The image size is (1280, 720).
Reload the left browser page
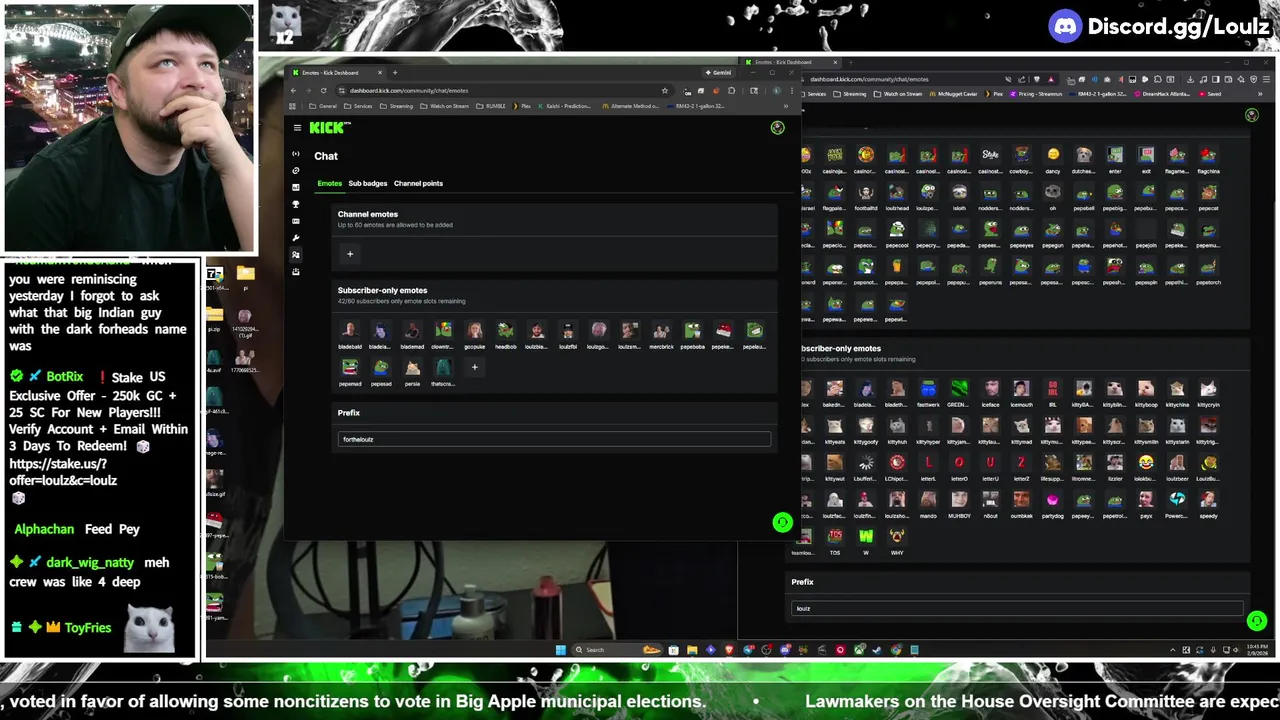[325, 91]
